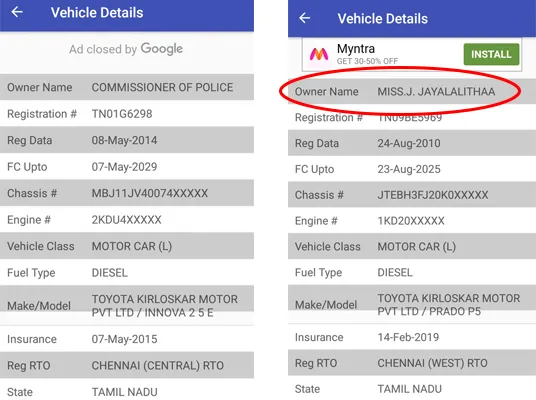The height and width of the screenshot is (400, 536).
Task: Select owner name COMMISSIONER OF POLICE row
Action: 127,87
